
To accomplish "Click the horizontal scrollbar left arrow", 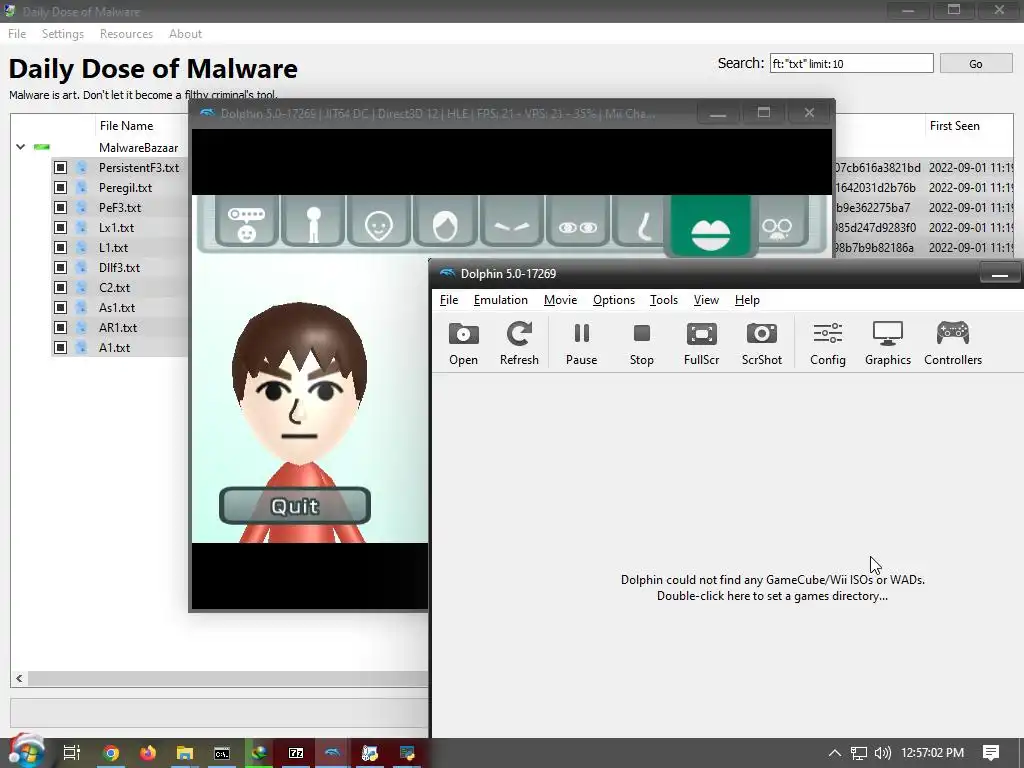I will coord(20,679).
